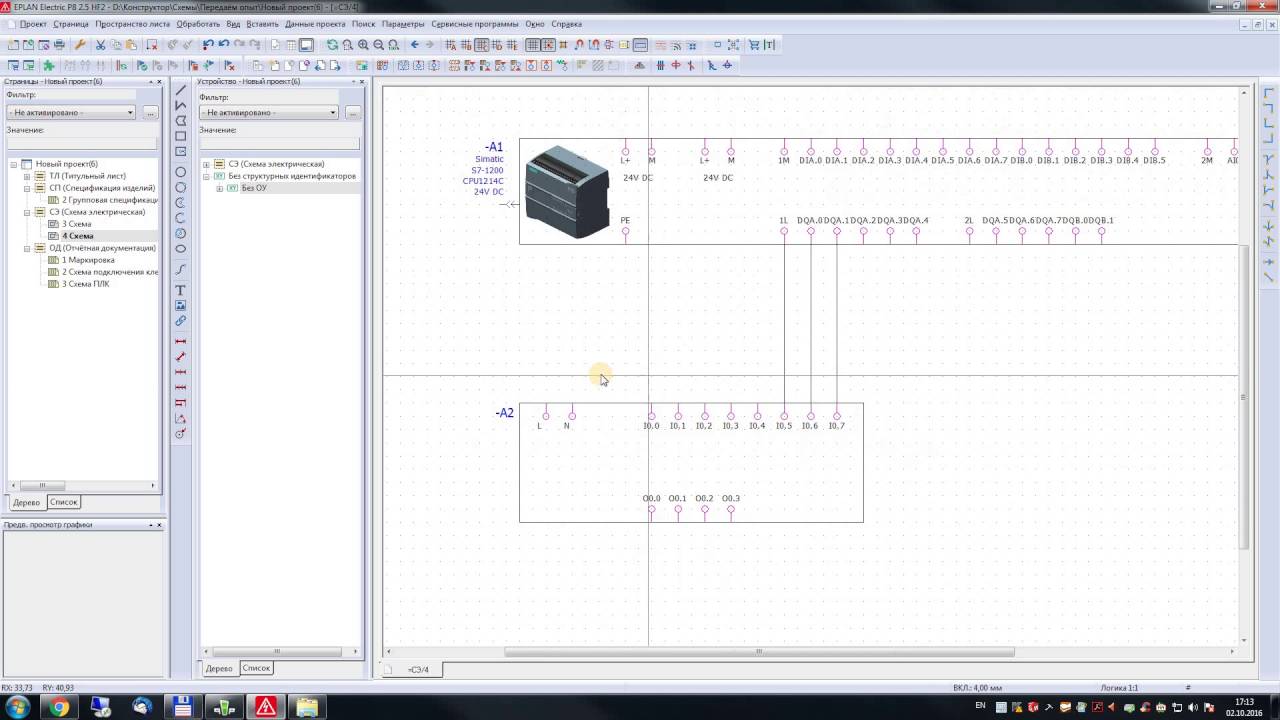Select the Polygon drawing tool
Image resolution: width=1280 pixels, height=720 pixels.
[x=181, y=120]
